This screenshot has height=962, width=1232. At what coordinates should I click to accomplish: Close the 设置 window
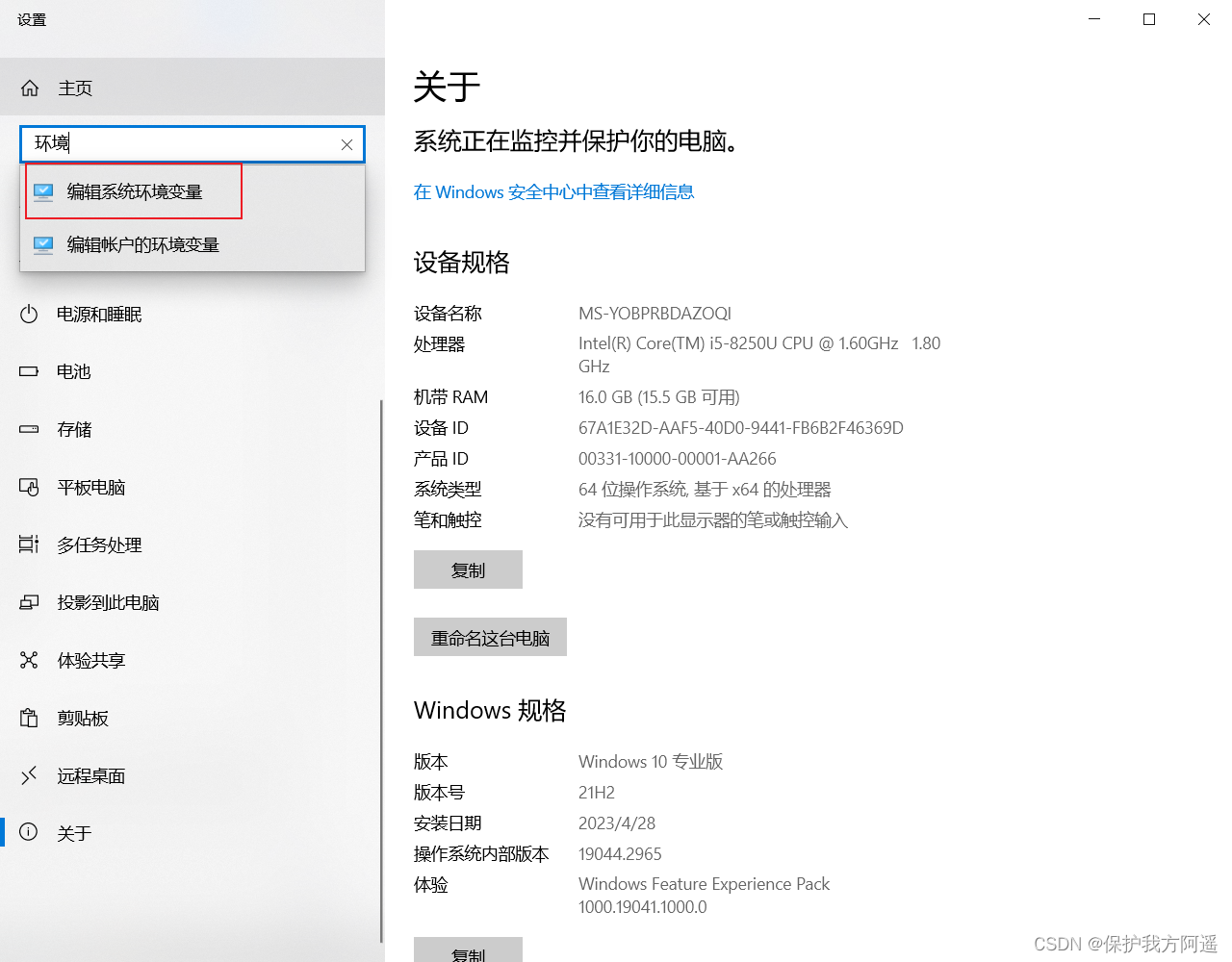click(x=1204, y=19)
